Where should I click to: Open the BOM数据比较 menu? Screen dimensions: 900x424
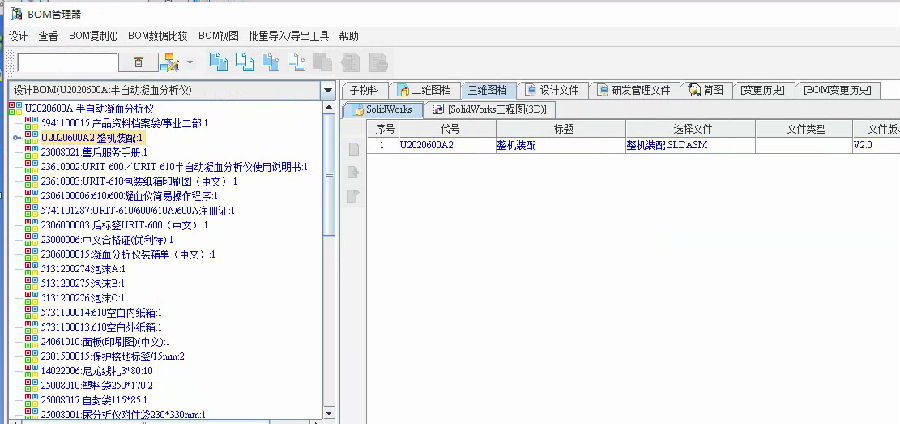[158, 36]
